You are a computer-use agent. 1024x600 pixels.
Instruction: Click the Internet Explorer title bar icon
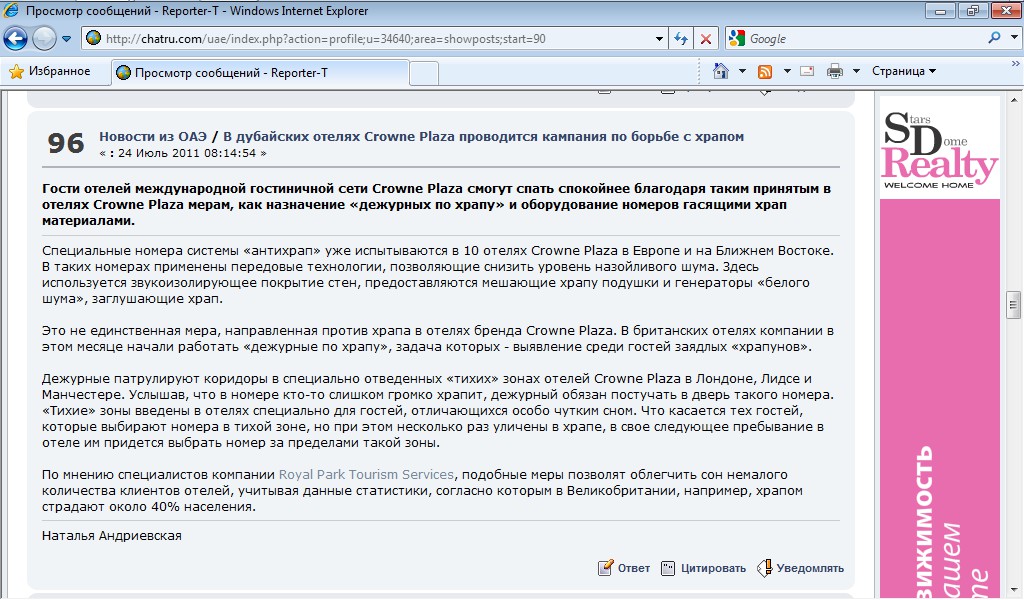(11, 11)
